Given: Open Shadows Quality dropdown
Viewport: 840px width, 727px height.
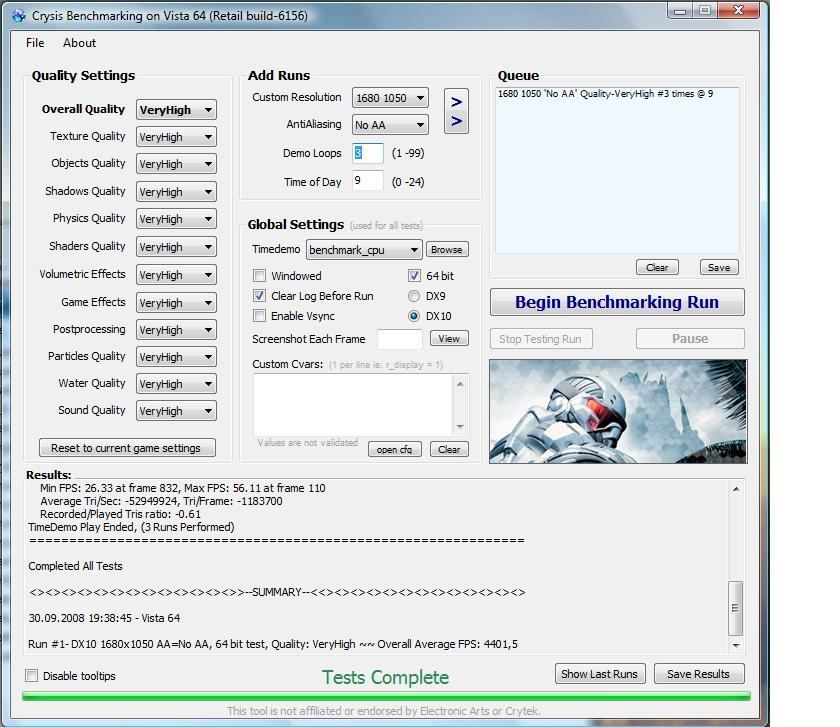Looking at the screenshot, I should [176, 192].
